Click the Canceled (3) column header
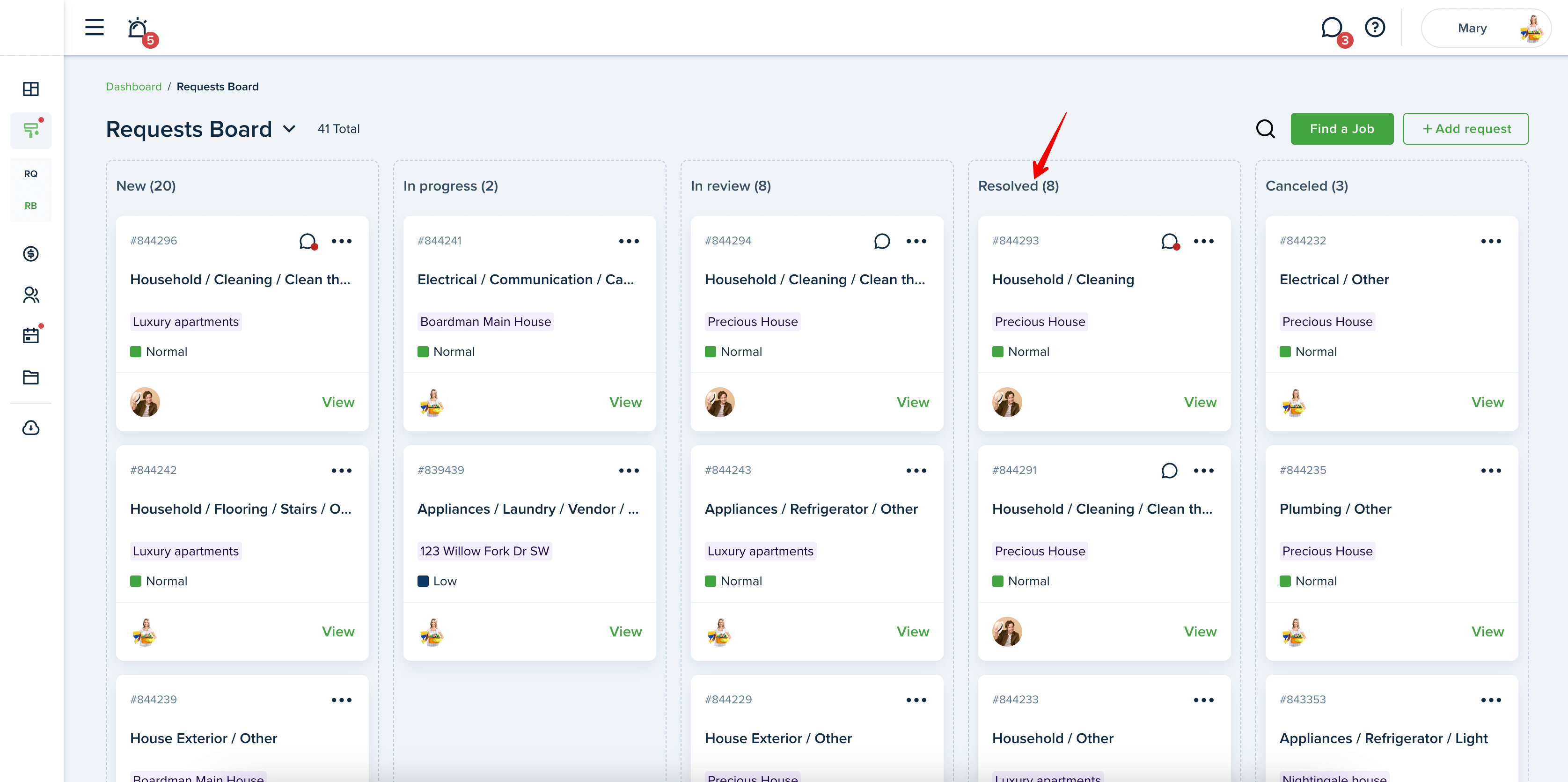Viewport: 1568px width, 782px height. tap(1306, 186)
